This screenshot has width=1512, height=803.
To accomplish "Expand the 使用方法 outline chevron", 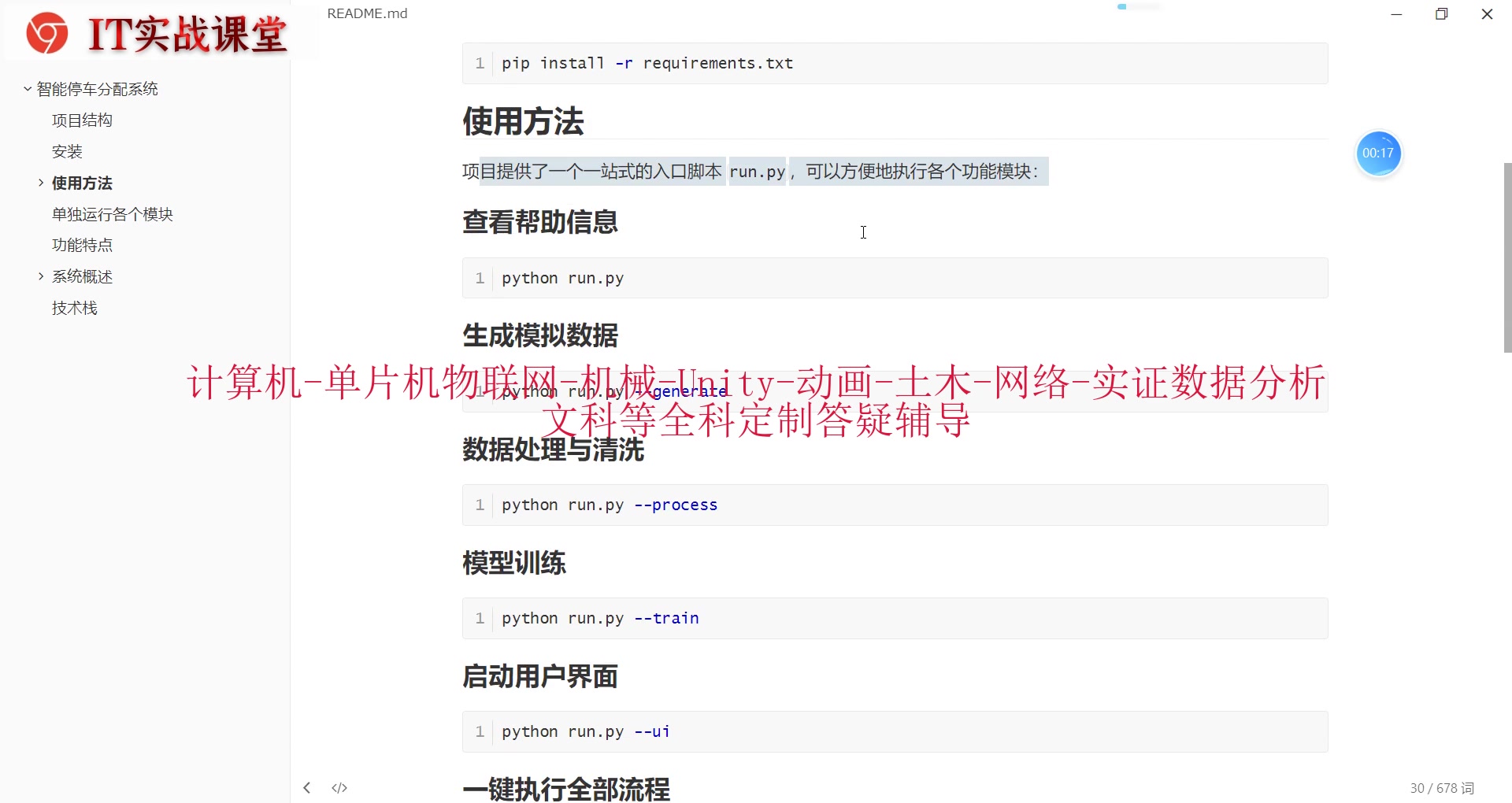I will point(41,183).
